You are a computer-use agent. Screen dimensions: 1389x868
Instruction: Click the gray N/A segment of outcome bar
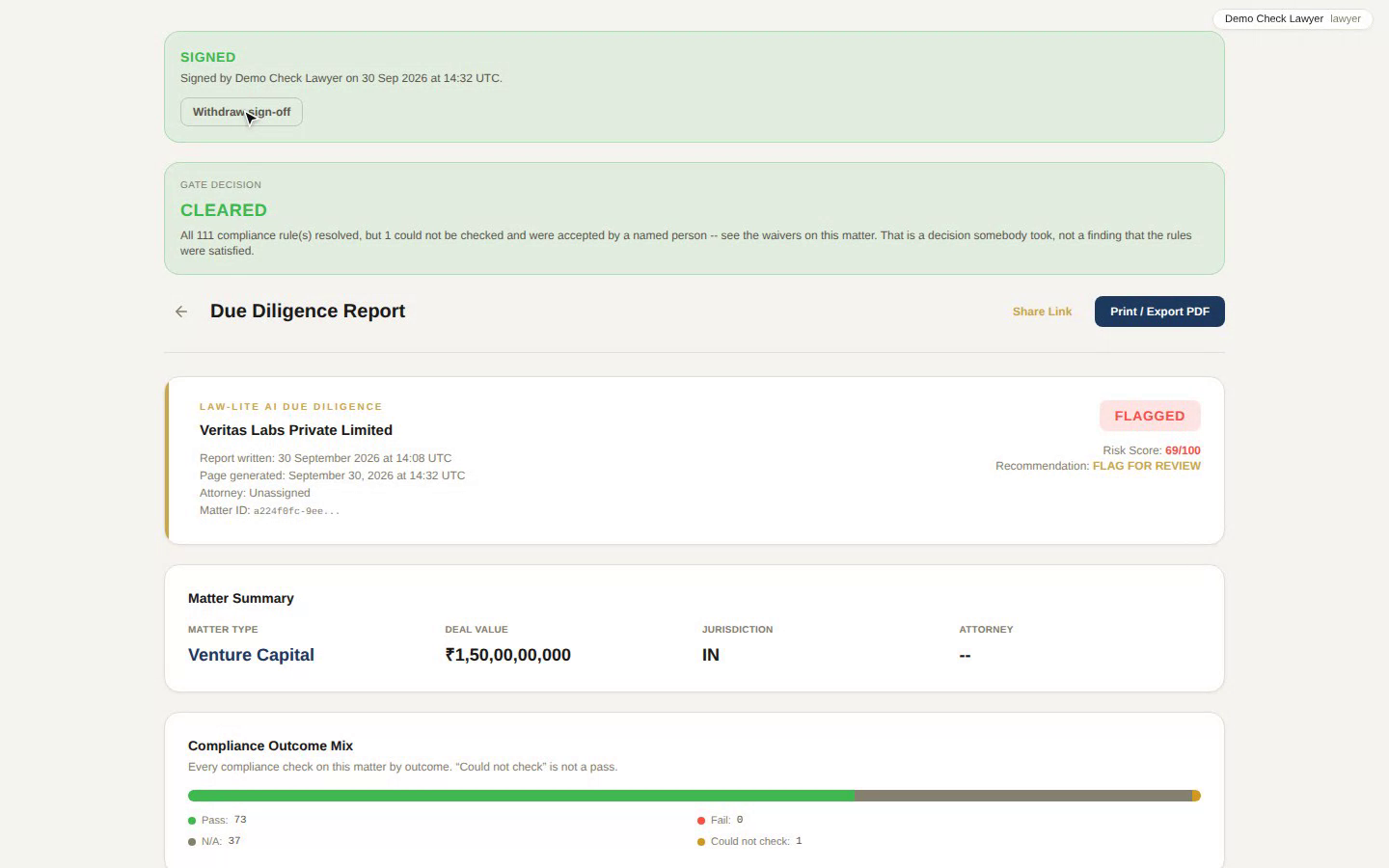click(x=1022, y=796)
